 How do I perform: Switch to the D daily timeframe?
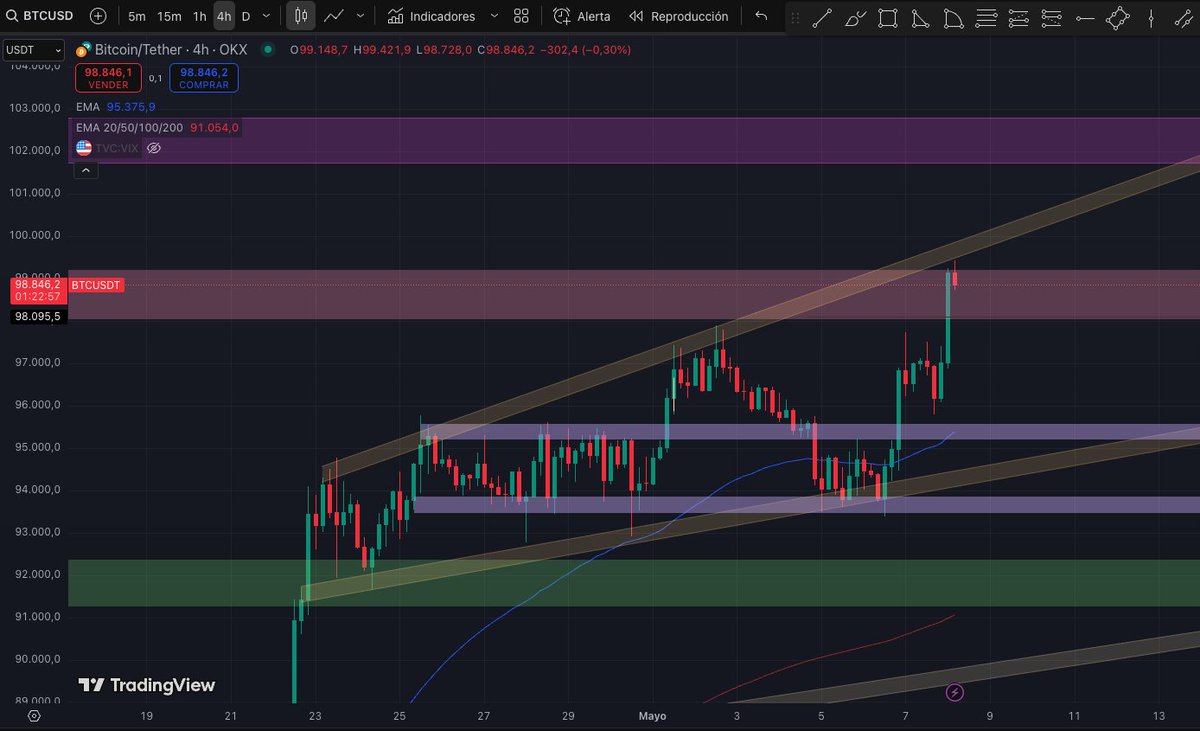pyautogui.click(x=246, y=16)
